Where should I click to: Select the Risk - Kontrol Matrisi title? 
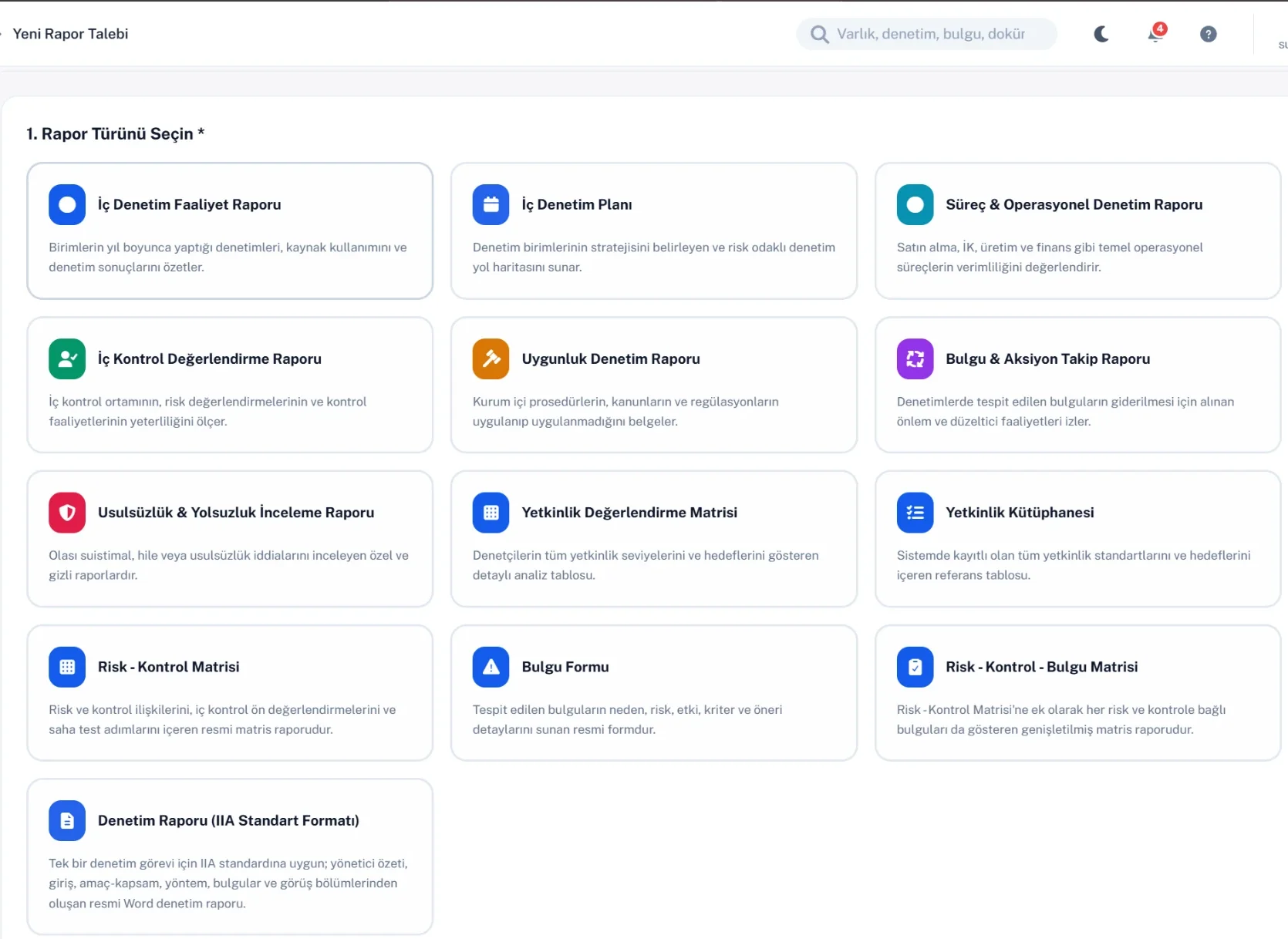coord(169,667)
